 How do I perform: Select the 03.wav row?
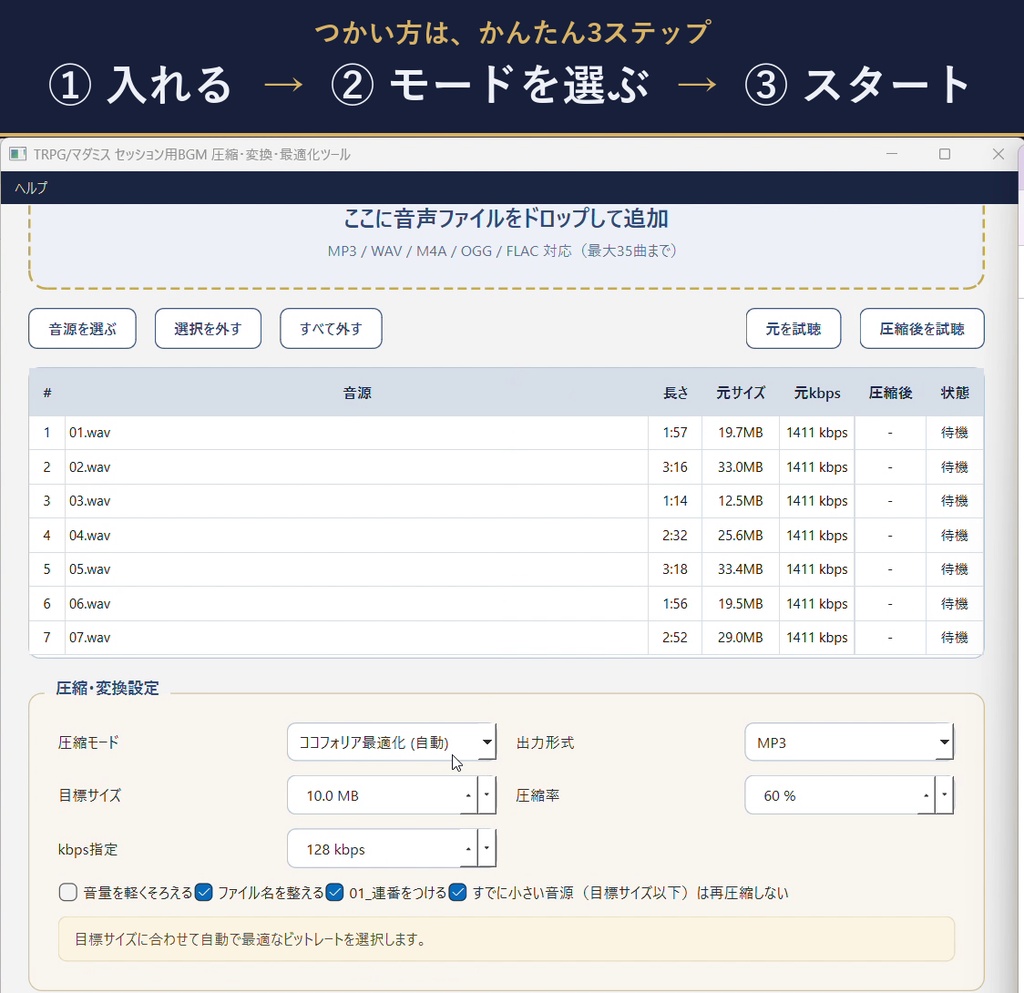click(x=506, y=501)
